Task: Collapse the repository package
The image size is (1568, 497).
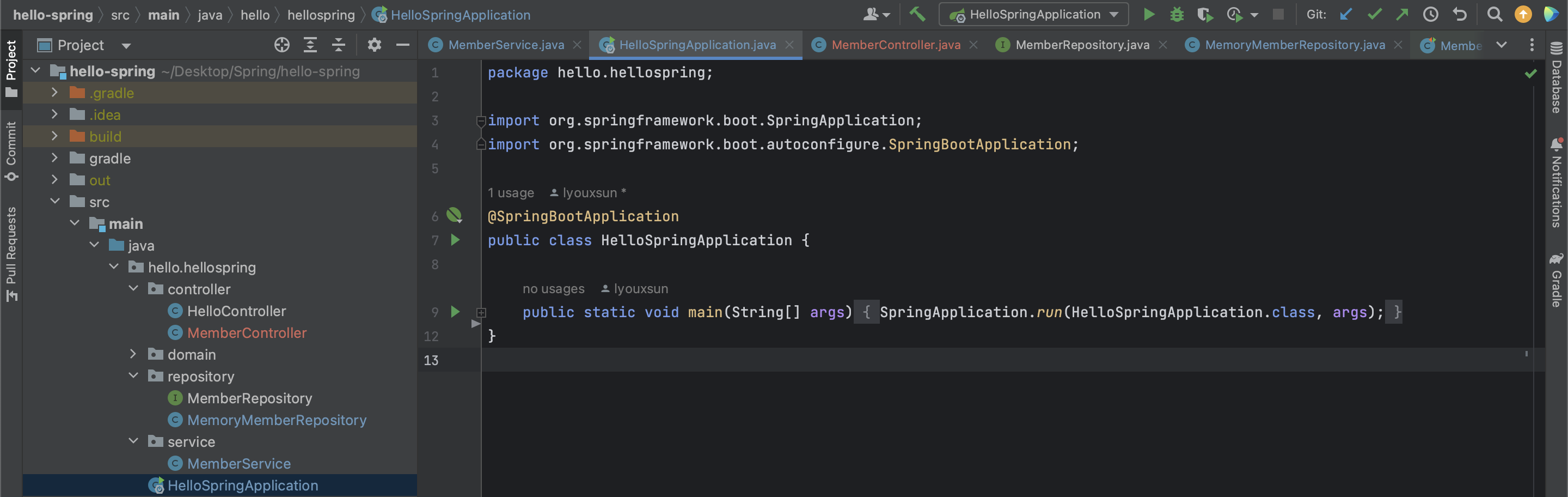Action: pos(133,376)
